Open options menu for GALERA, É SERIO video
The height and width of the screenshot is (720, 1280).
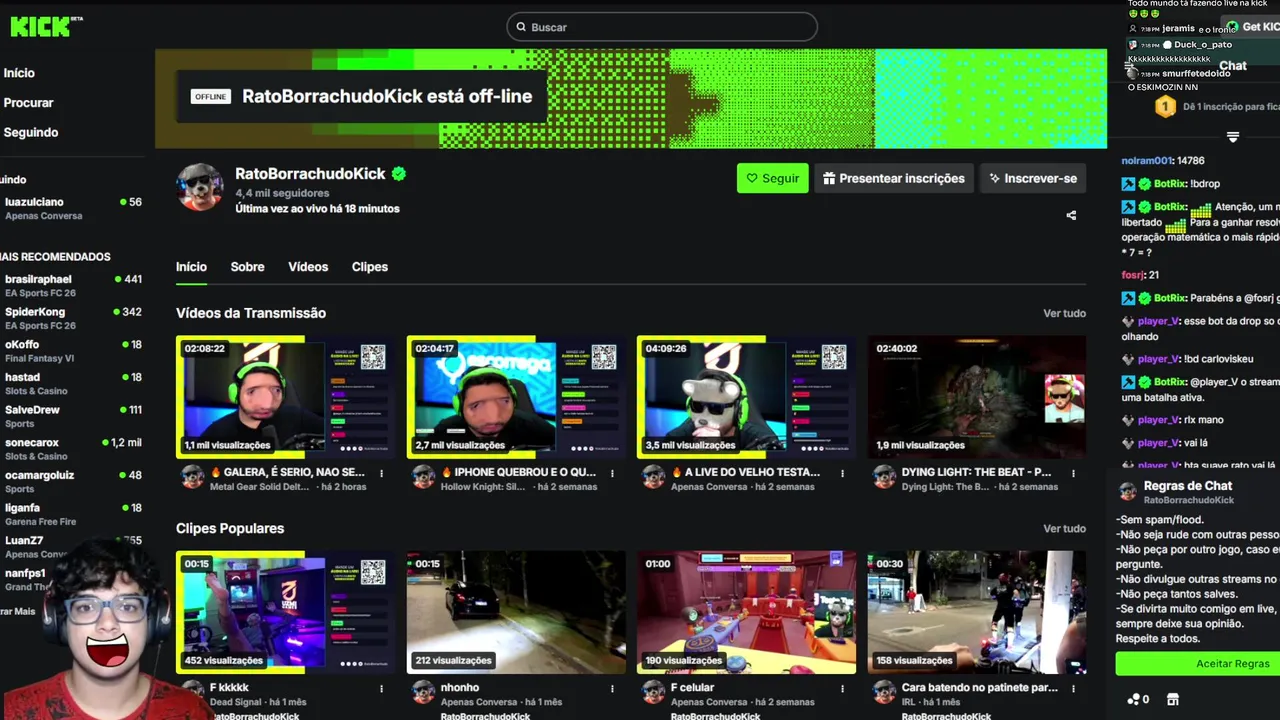(x=381, y=473)
